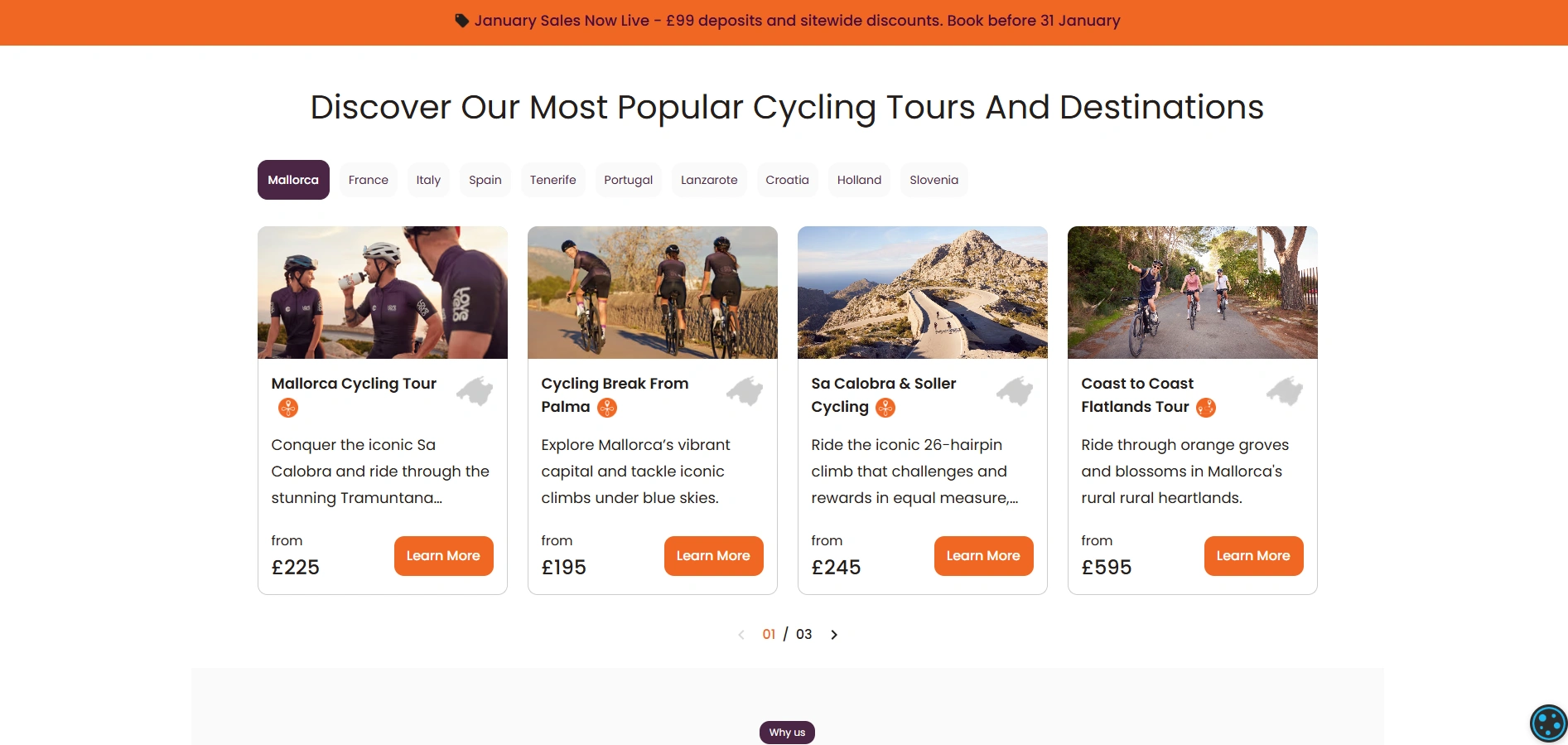This screenshot has width=1568, height=745.
Task: Show tours for Tenerife
Action: click(552, 180)
